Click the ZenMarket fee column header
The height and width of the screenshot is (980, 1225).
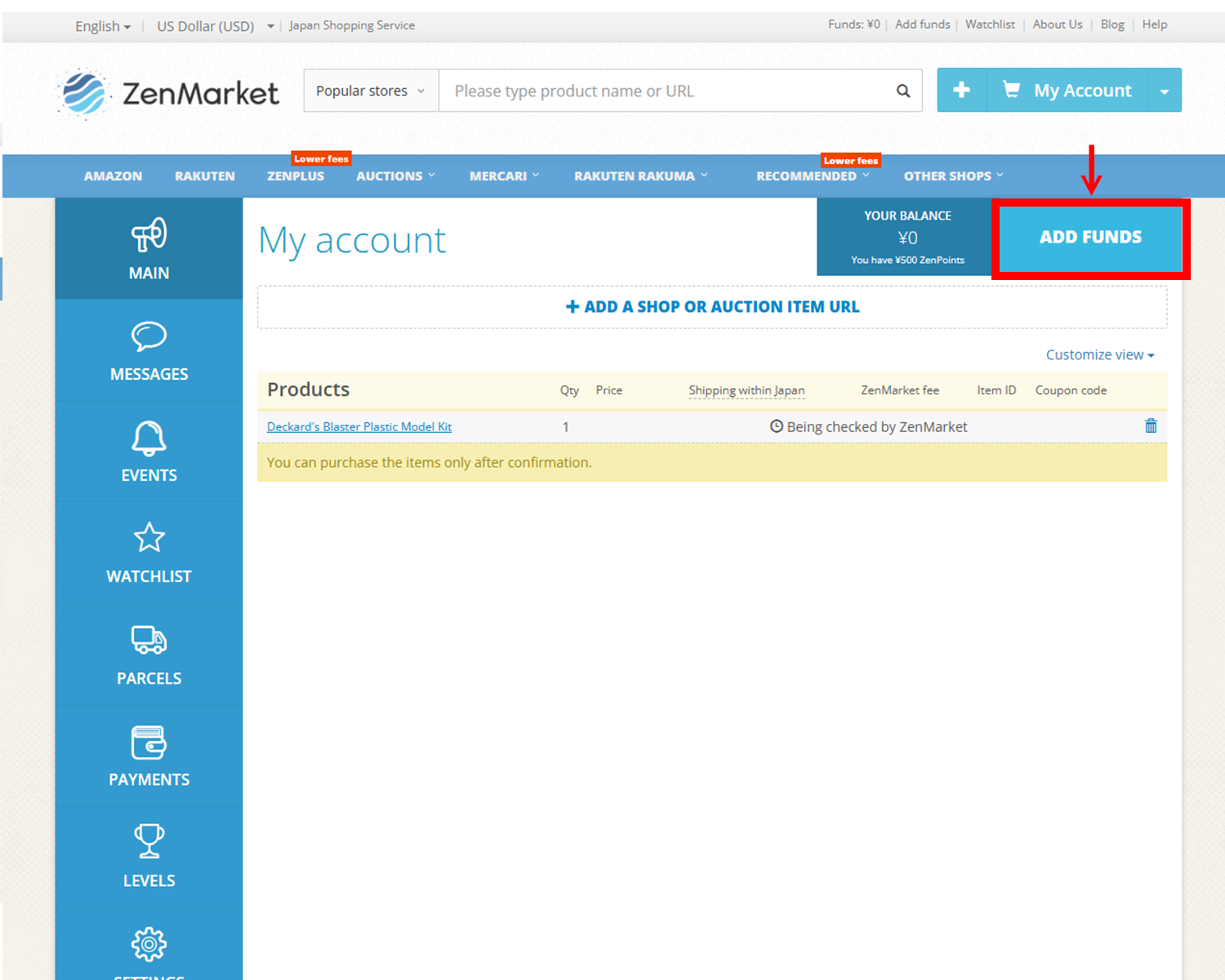coord(900,390)
